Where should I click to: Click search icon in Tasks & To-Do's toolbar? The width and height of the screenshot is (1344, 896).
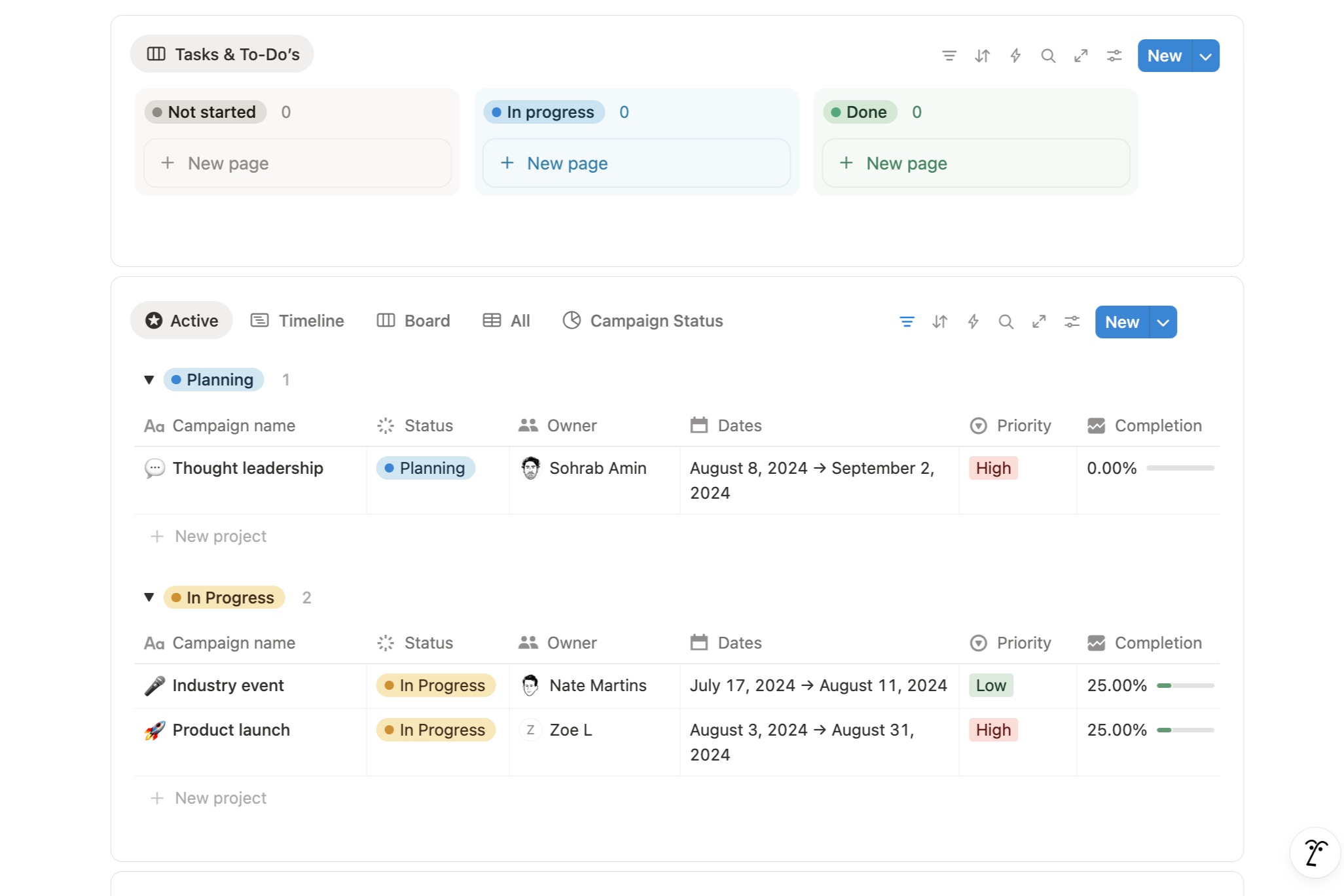coord(1048,56)
